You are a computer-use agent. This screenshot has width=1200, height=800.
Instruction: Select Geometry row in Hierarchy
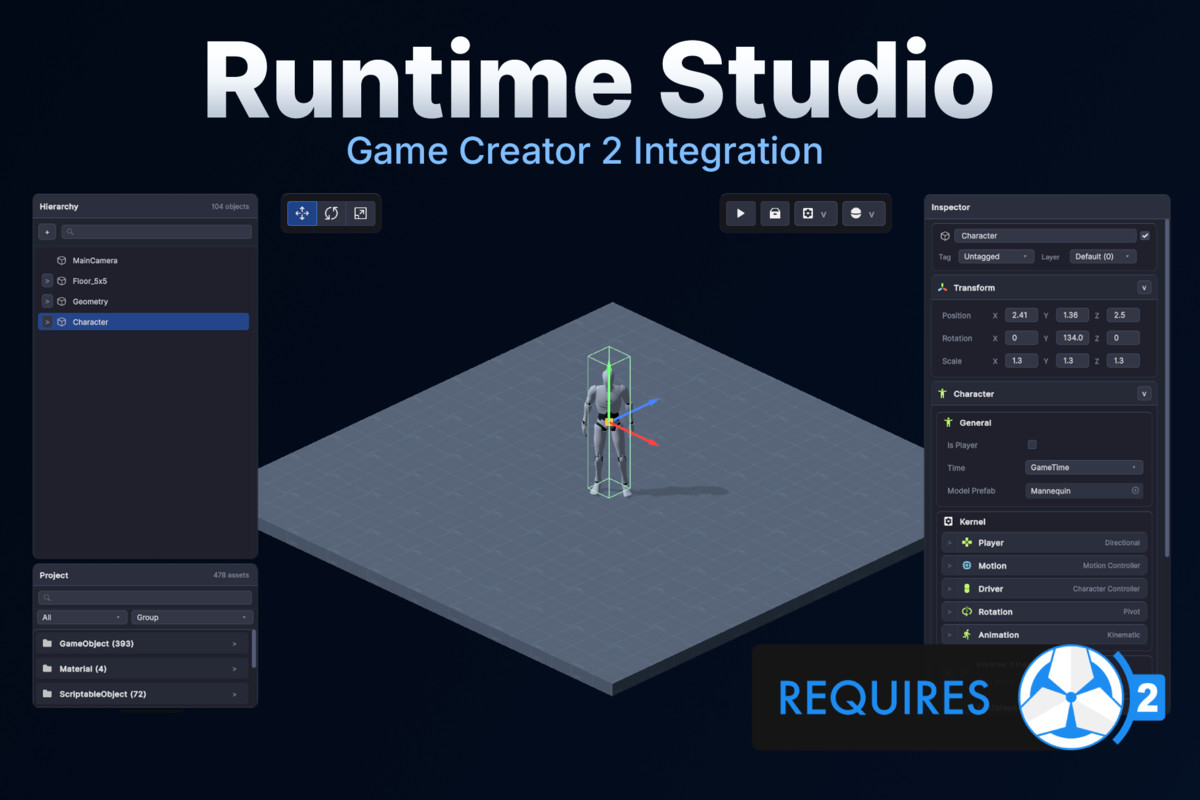coord(143,301)
